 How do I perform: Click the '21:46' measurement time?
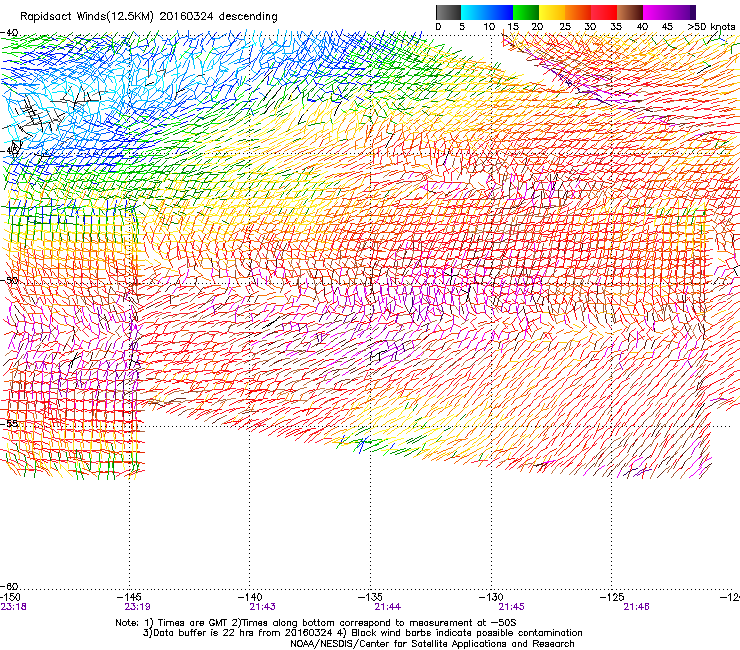(x=636, y=607)
